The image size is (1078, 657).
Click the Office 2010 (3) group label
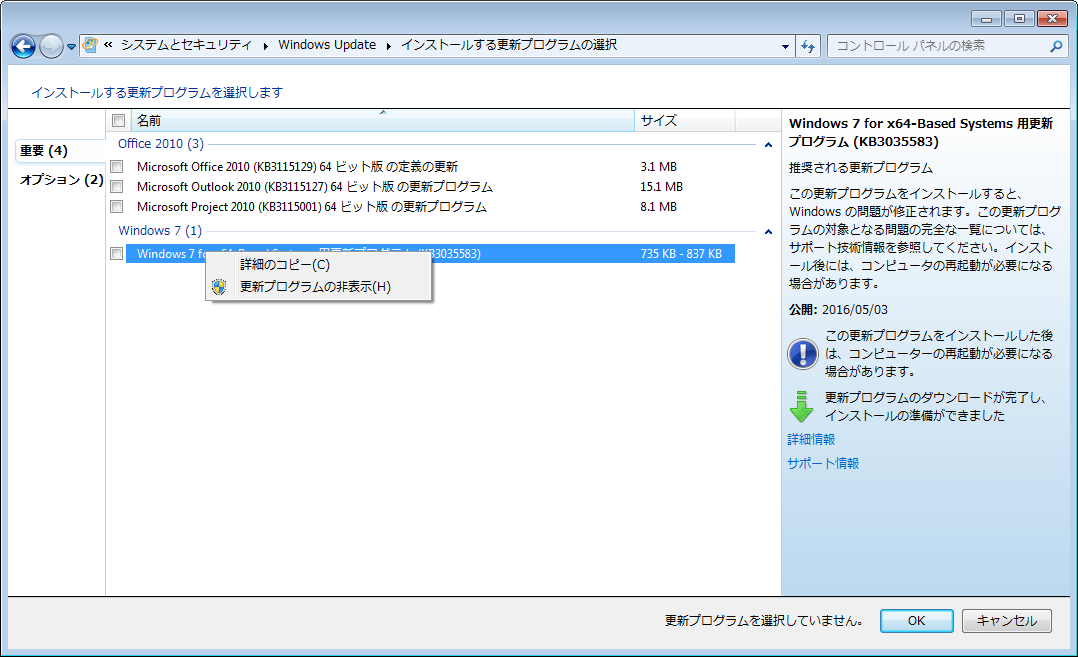coord(161,144)
